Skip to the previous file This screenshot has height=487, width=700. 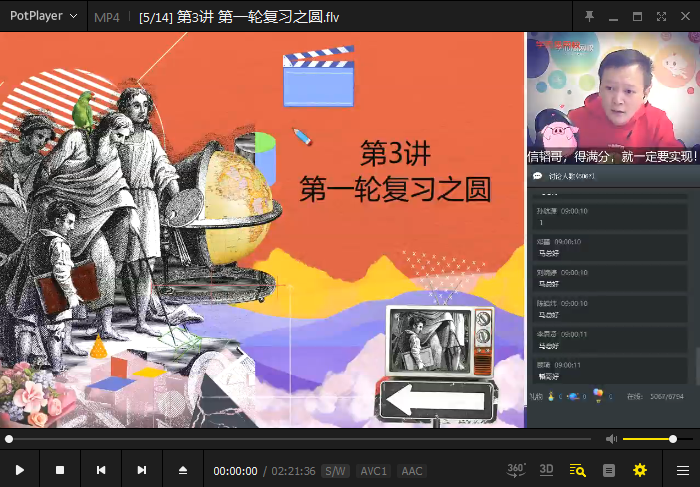point(101,470)
